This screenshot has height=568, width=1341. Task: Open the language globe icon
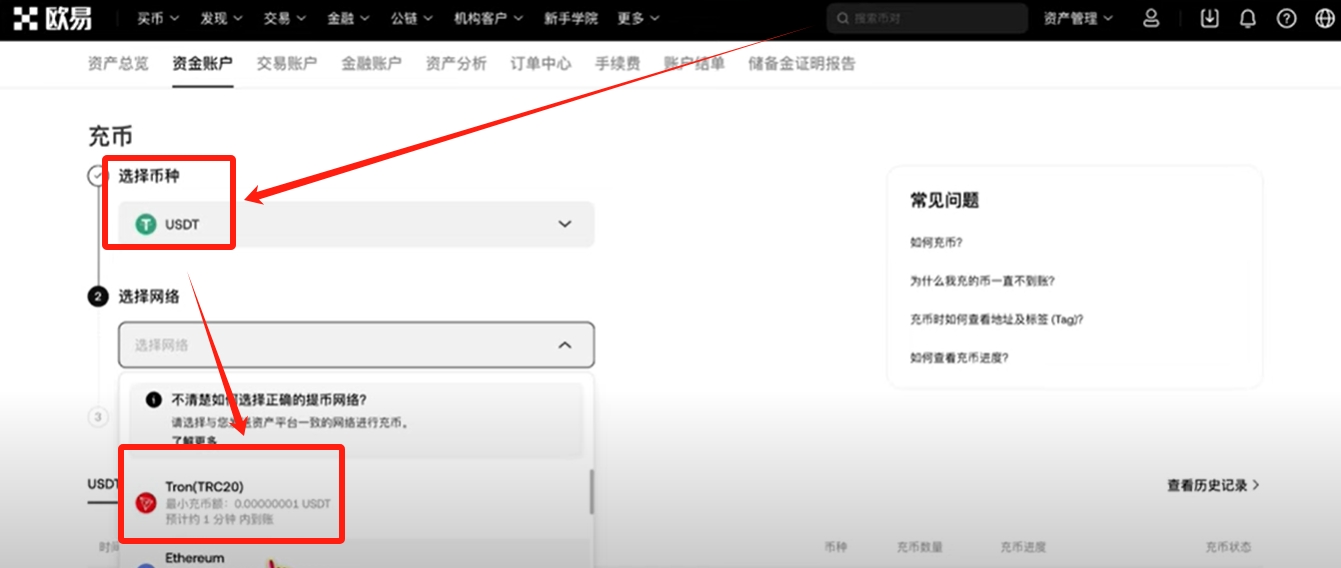click(1324, 19)
